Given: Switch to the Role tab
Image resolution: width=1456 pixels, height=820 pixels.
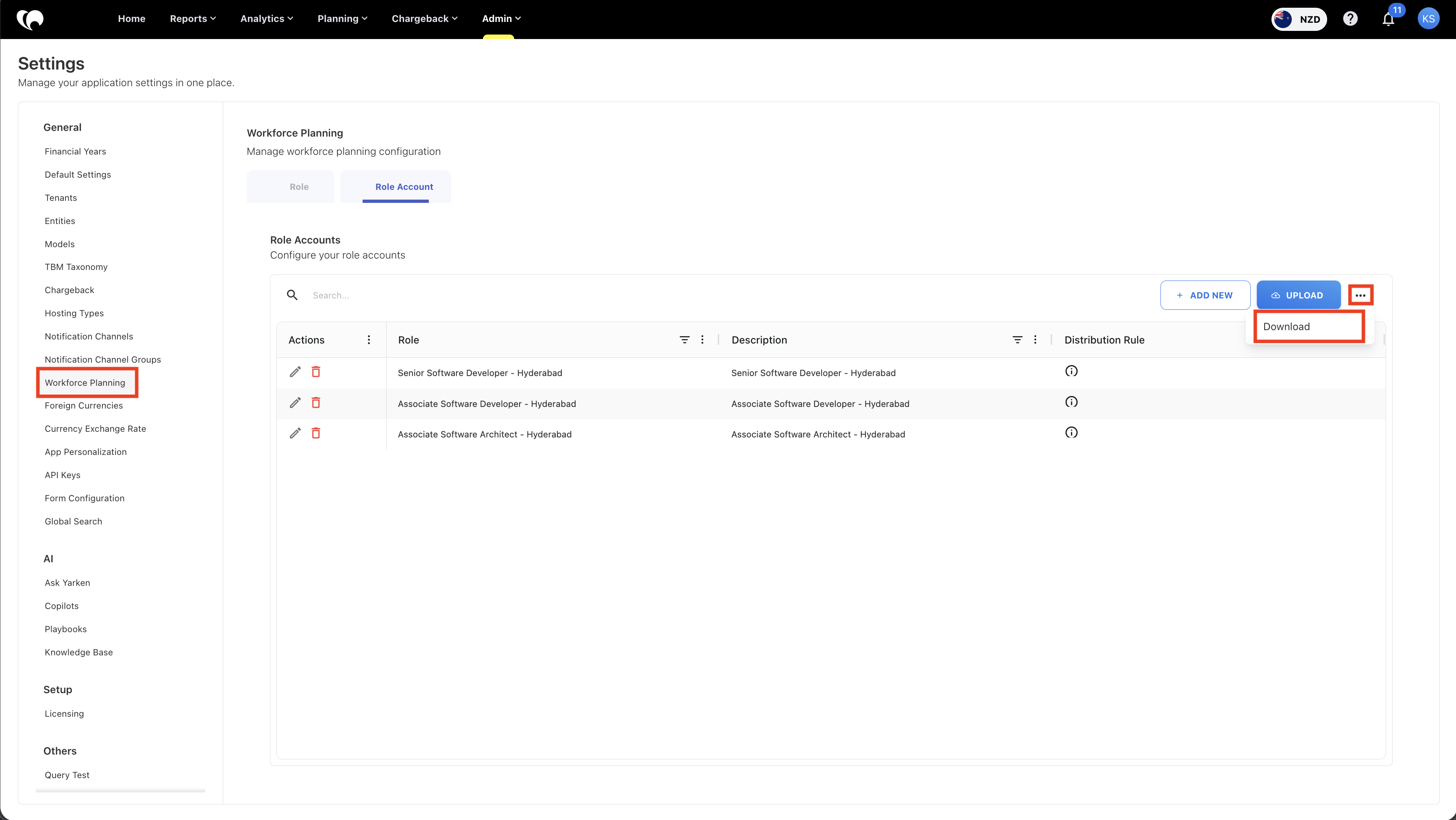Looking at the screenshot, I should pos(291,187).
